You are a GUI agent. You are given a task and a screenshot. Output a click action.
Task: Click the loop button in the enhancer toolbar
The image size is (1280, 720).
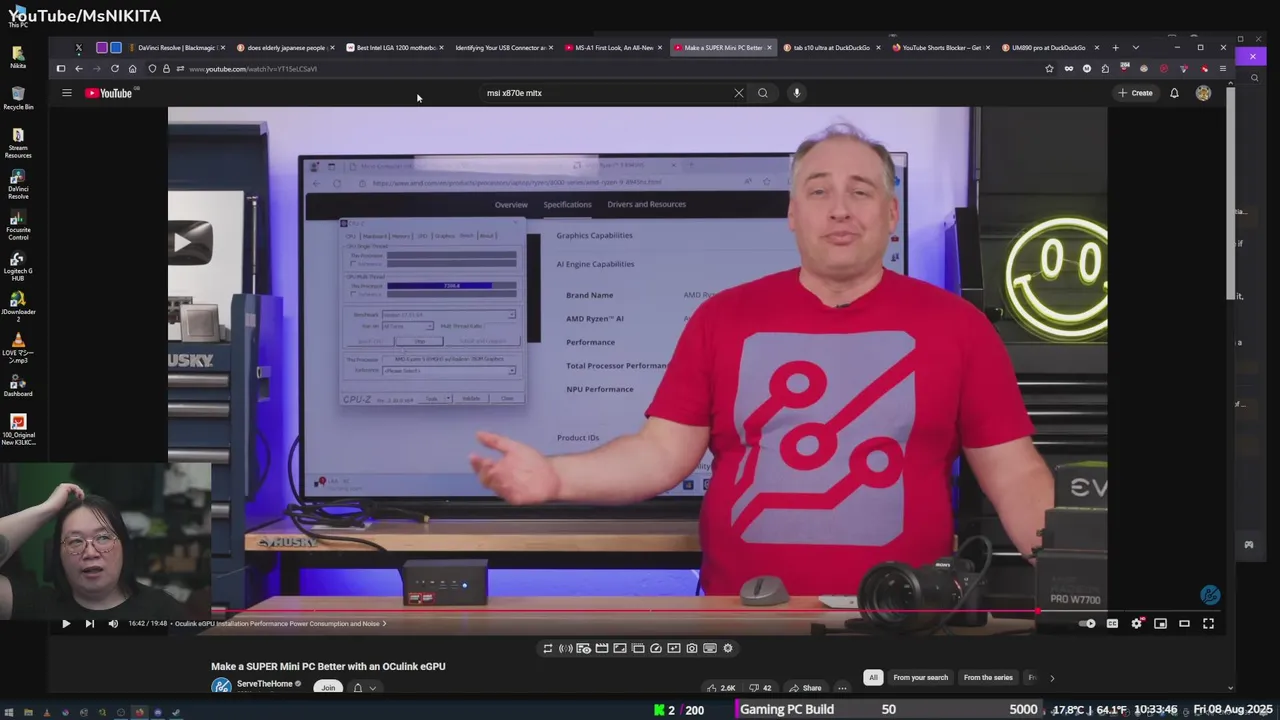tap(548, 649)
